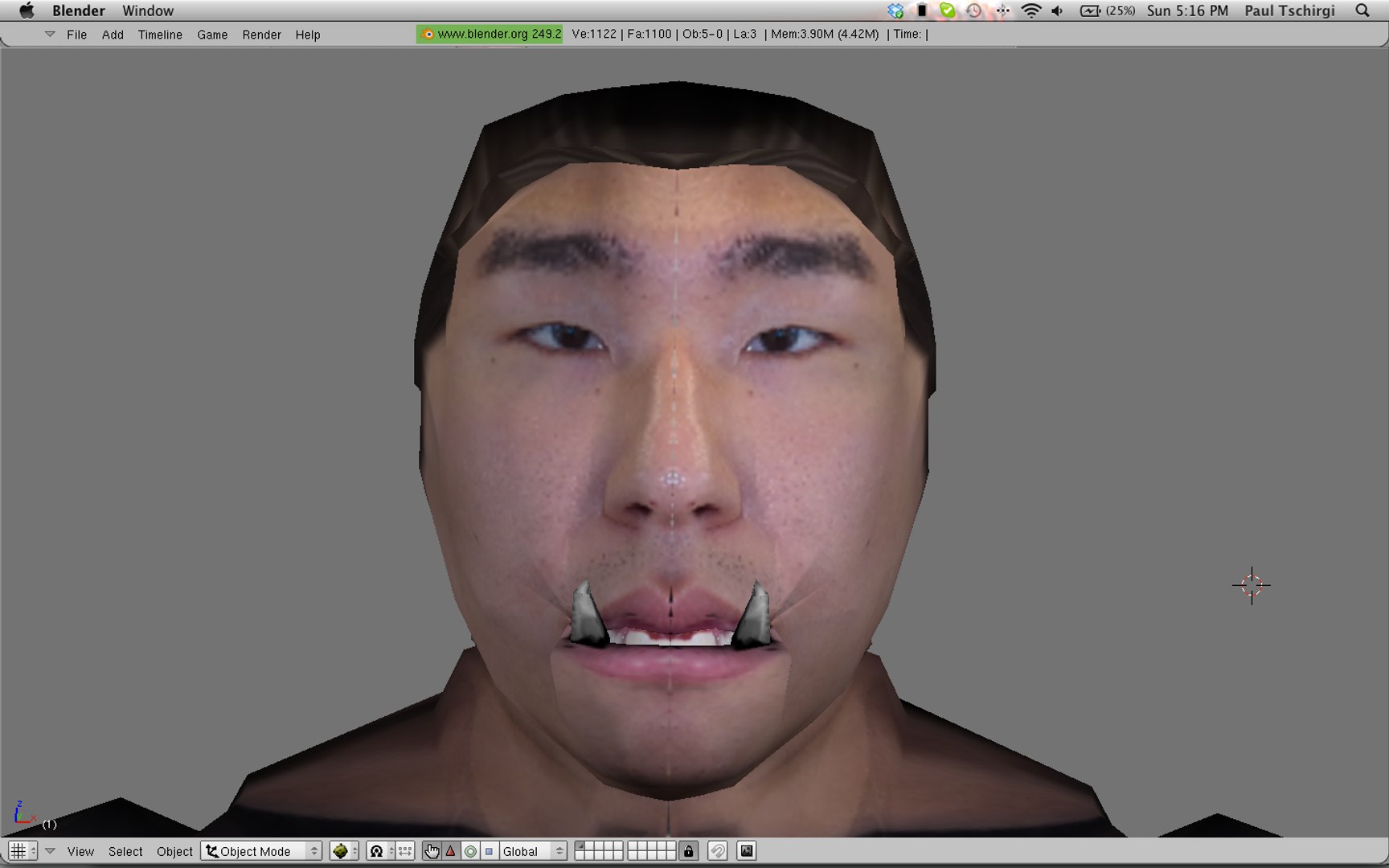Open the Blender application menu

[79, 10]
